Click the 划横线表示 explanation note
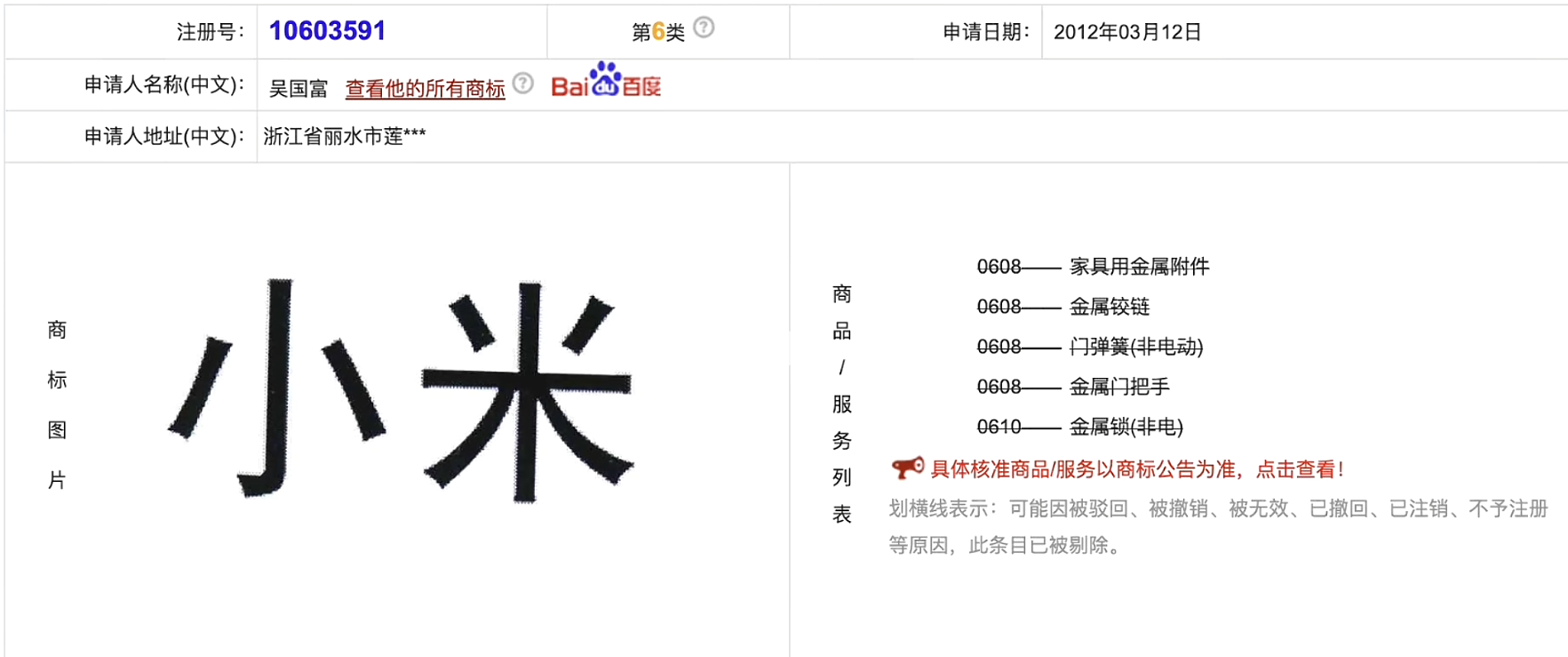This screenshot has width=1568, height=657. click(1218, 526)
